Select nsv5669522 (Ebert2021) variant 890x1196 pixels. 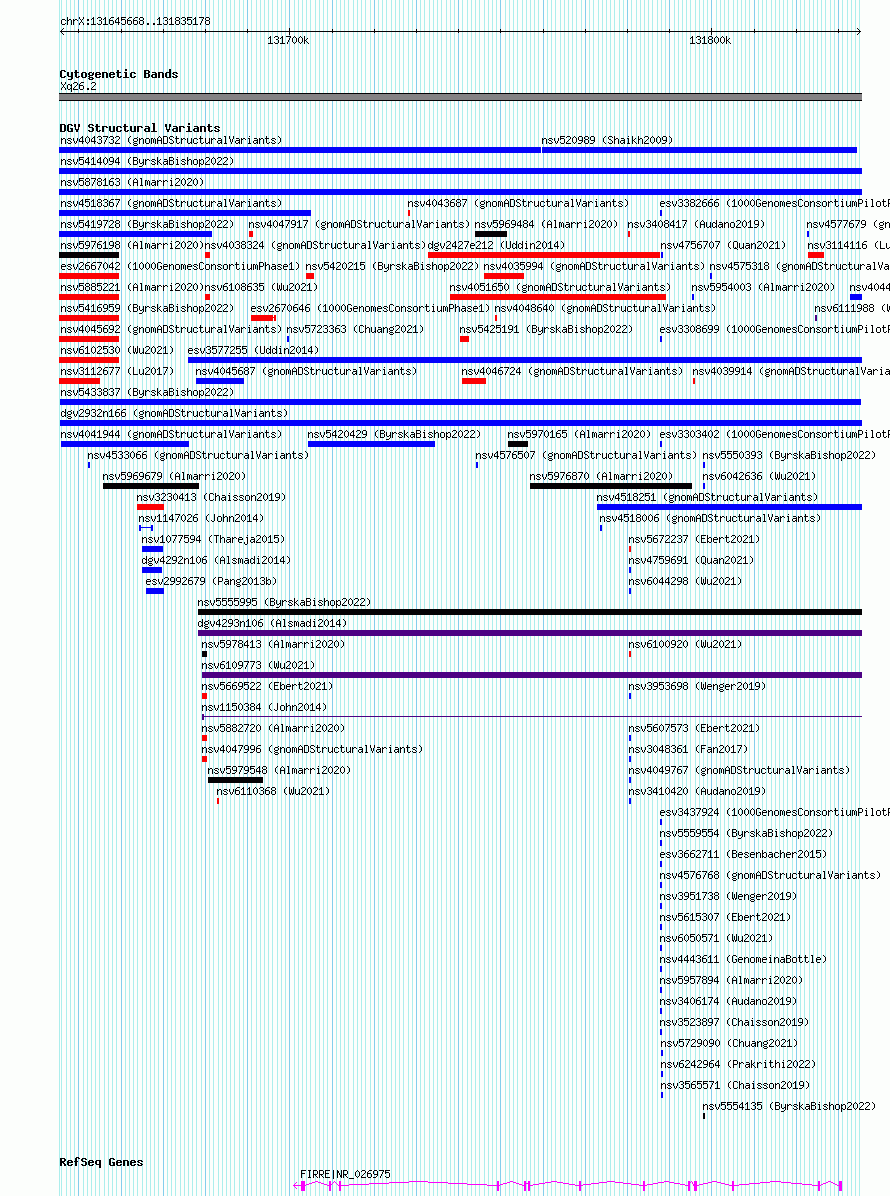coord(268,686)
